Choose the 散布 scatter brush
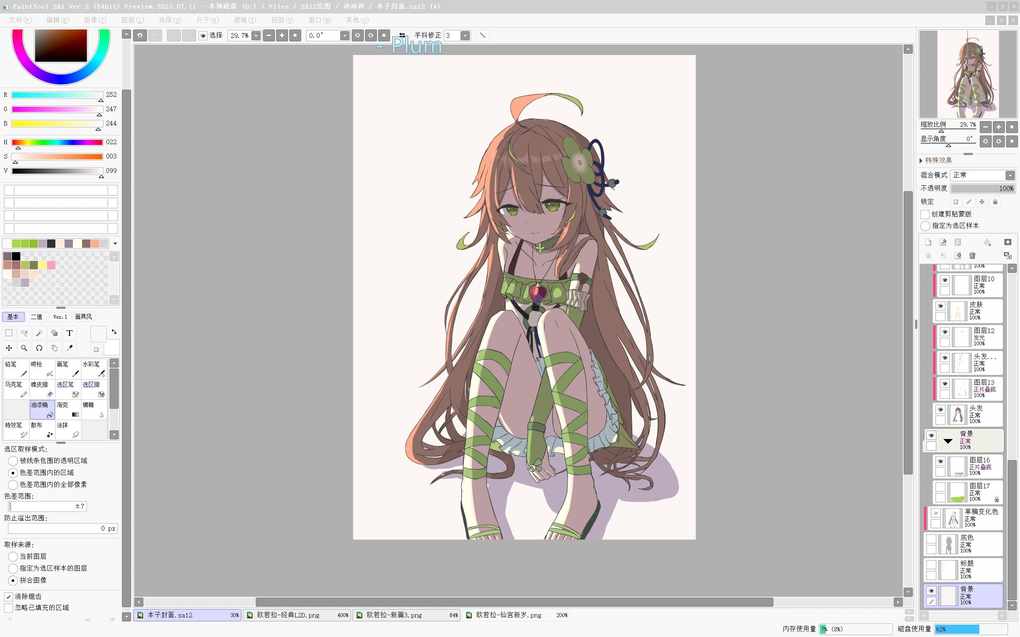 click(42, 429)
